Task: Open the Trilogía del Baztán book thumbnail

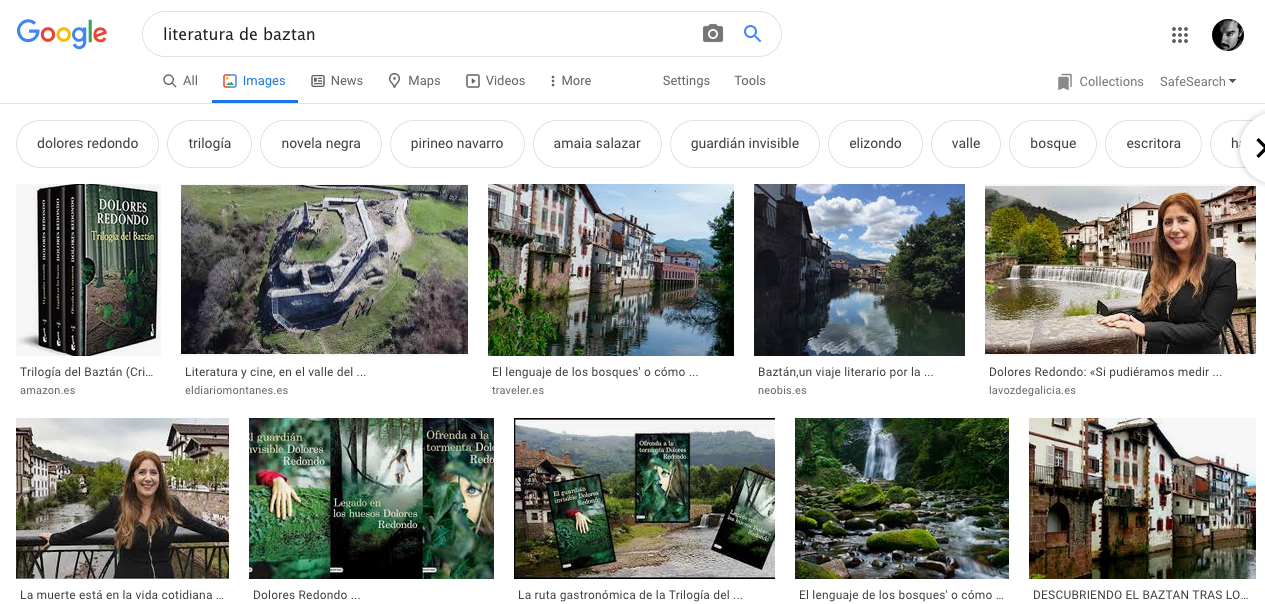Action: click(88, 270)
